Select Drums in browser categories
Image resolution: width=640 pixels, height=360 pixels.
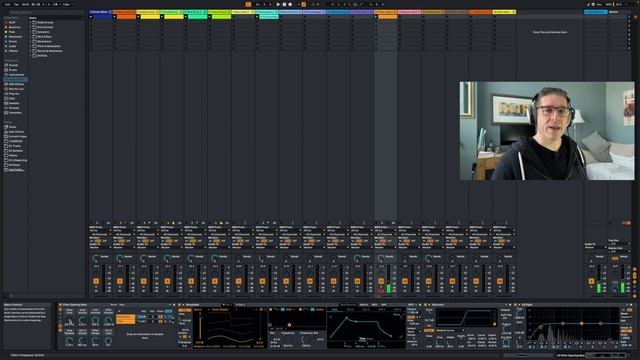pyautogui.click(x=13, y=70)
